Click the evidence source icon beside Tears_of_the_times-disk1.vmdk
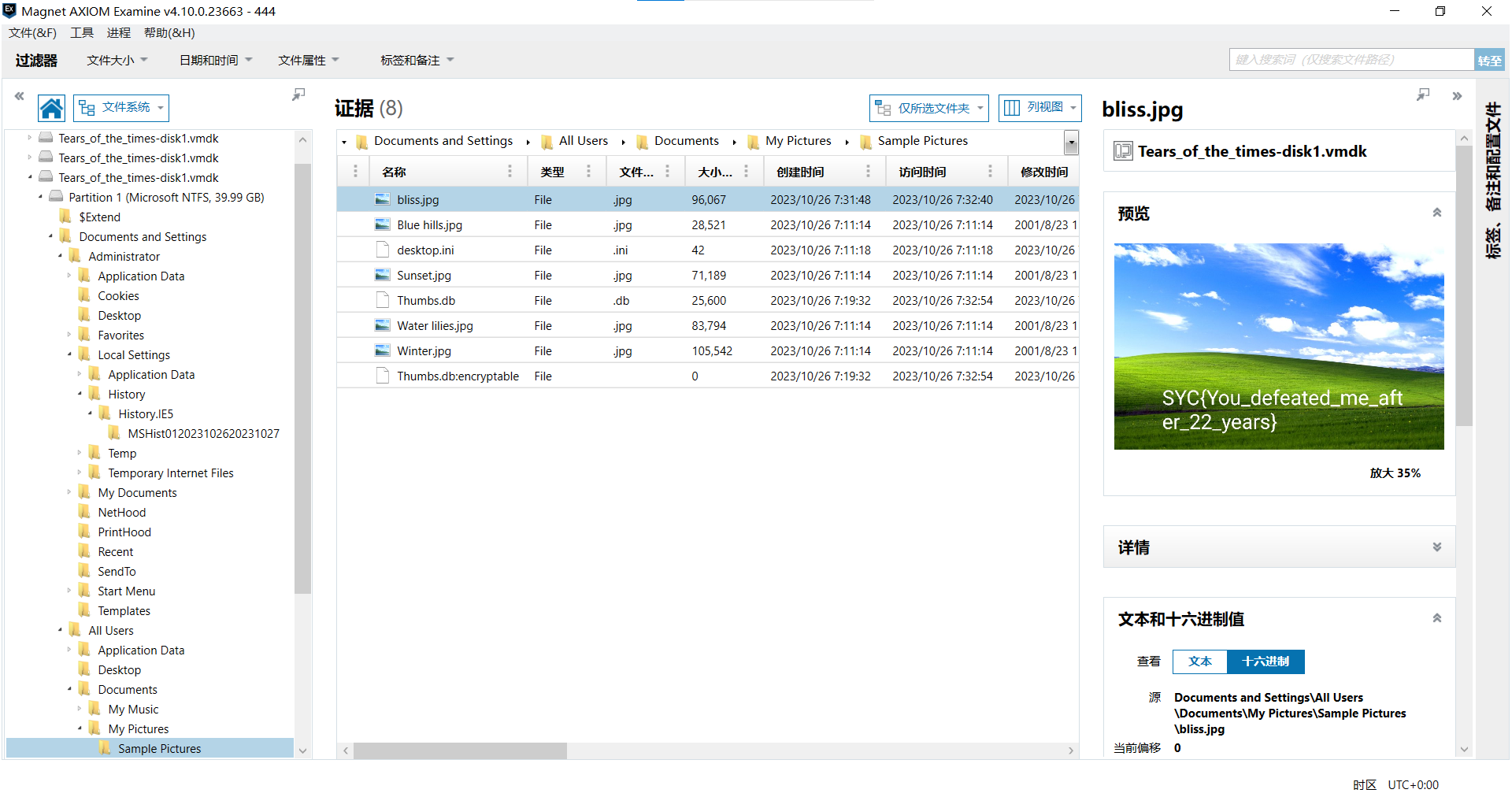The image size is (1512, 808). pos(1123,151)
